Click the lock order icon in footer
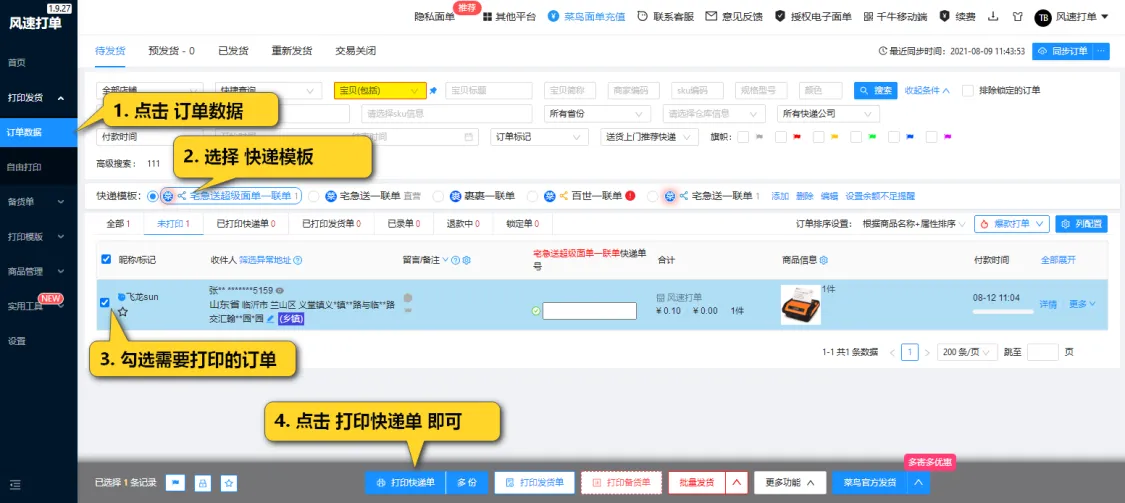The width and height of the screenshot is (1125, 503). pos(202,483)
